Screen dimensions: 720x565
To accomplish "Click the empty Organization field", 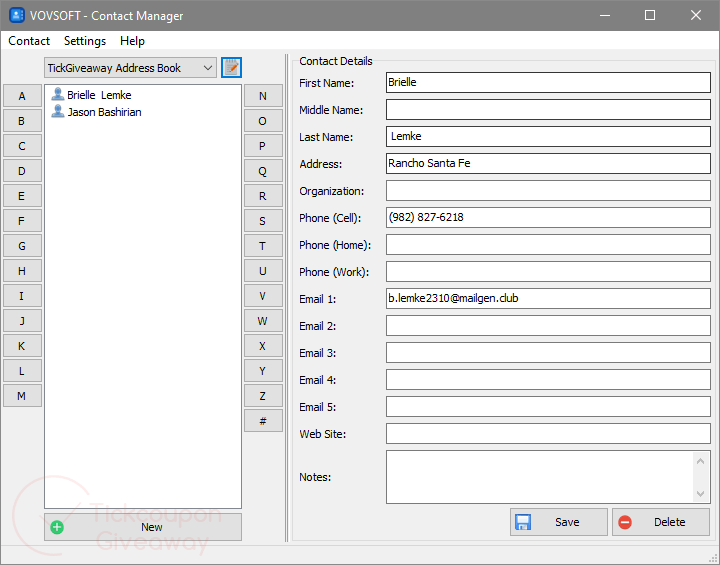I will 548,191.
